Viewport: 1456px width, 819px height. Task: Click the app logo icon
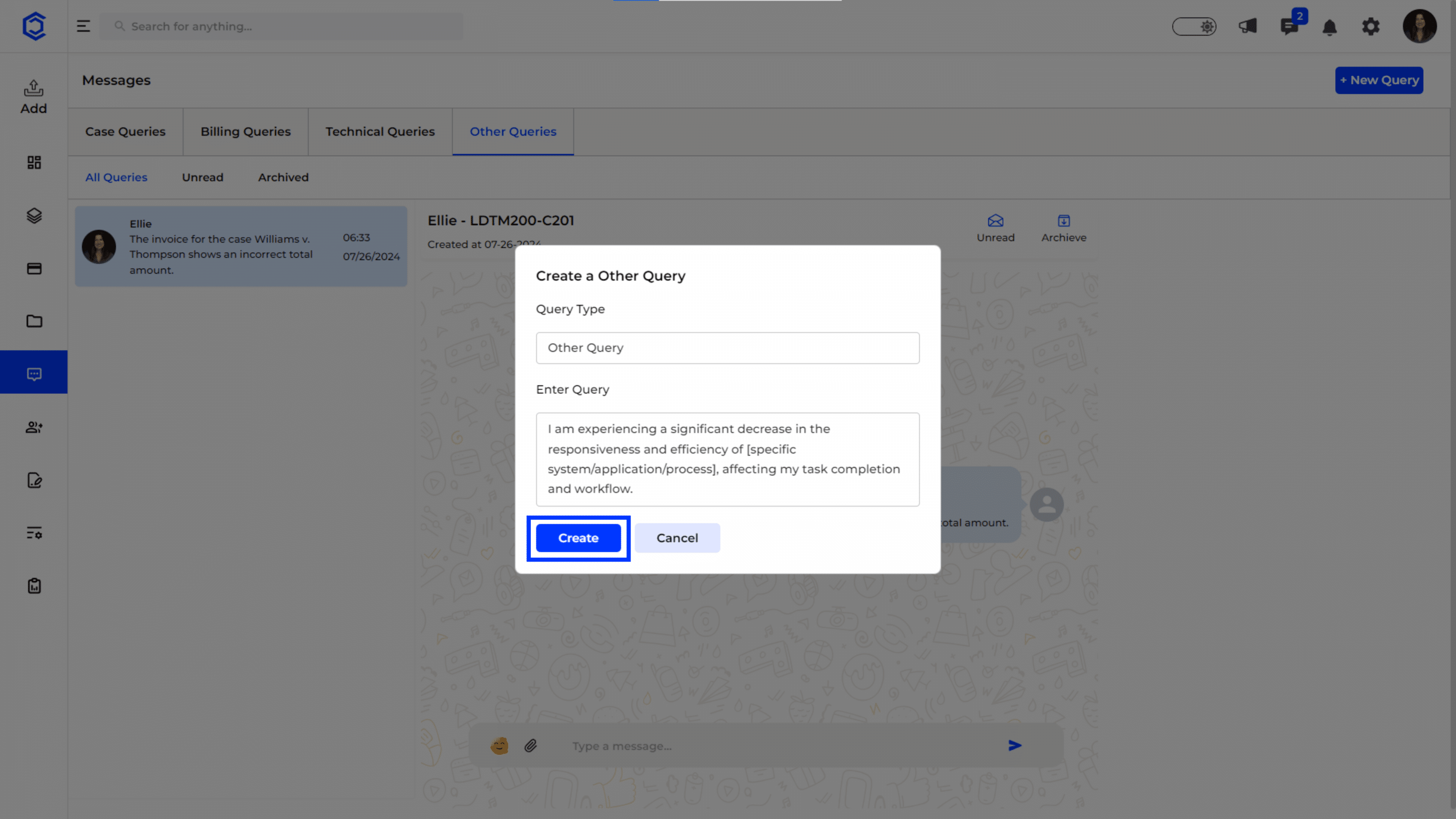tap(34, 26)
